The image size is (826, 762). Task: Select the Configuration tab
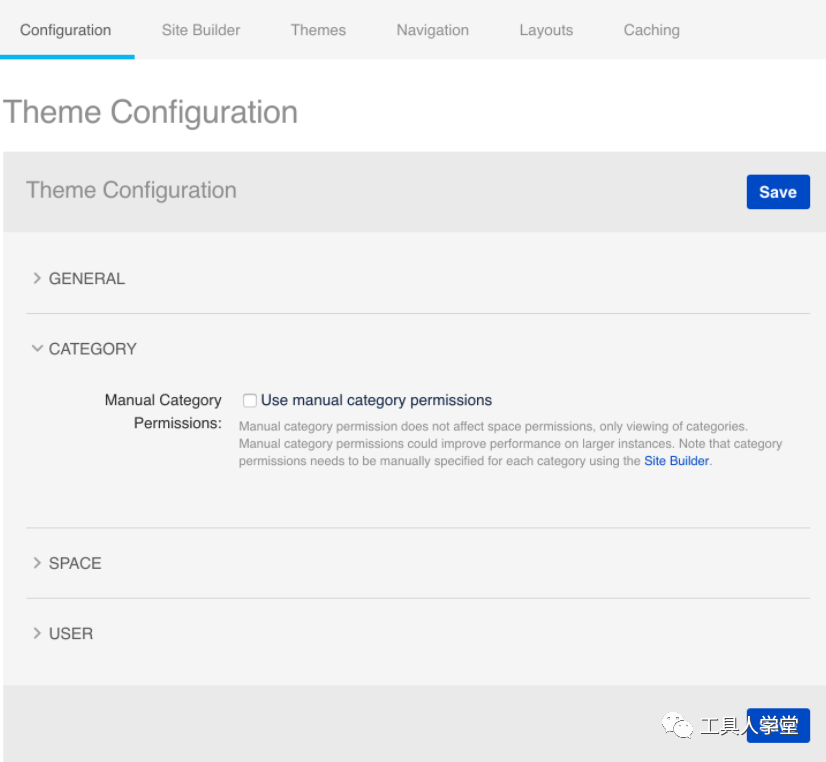(65, 30)
